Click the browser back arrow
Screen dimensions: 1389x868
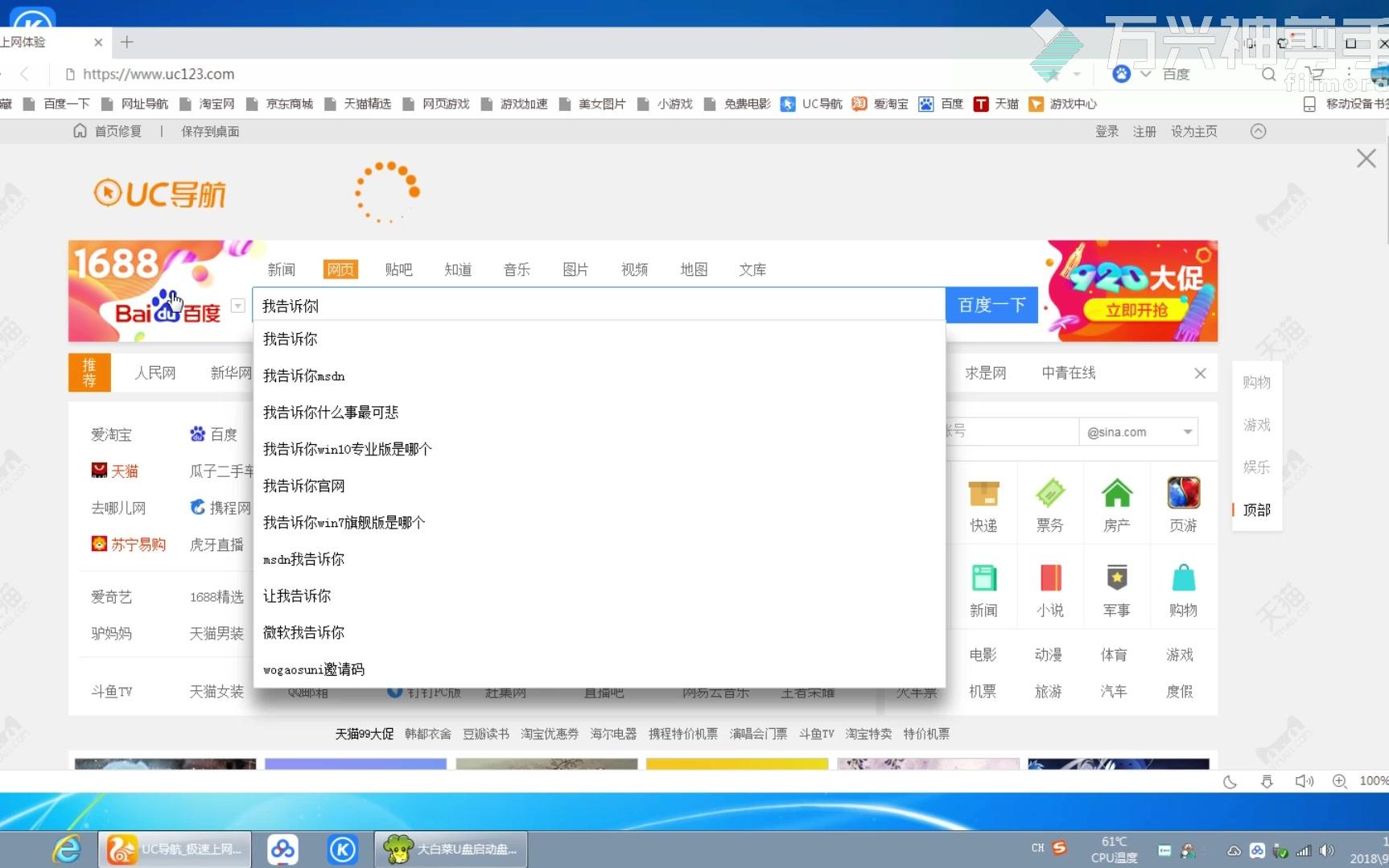coord(25,74)
